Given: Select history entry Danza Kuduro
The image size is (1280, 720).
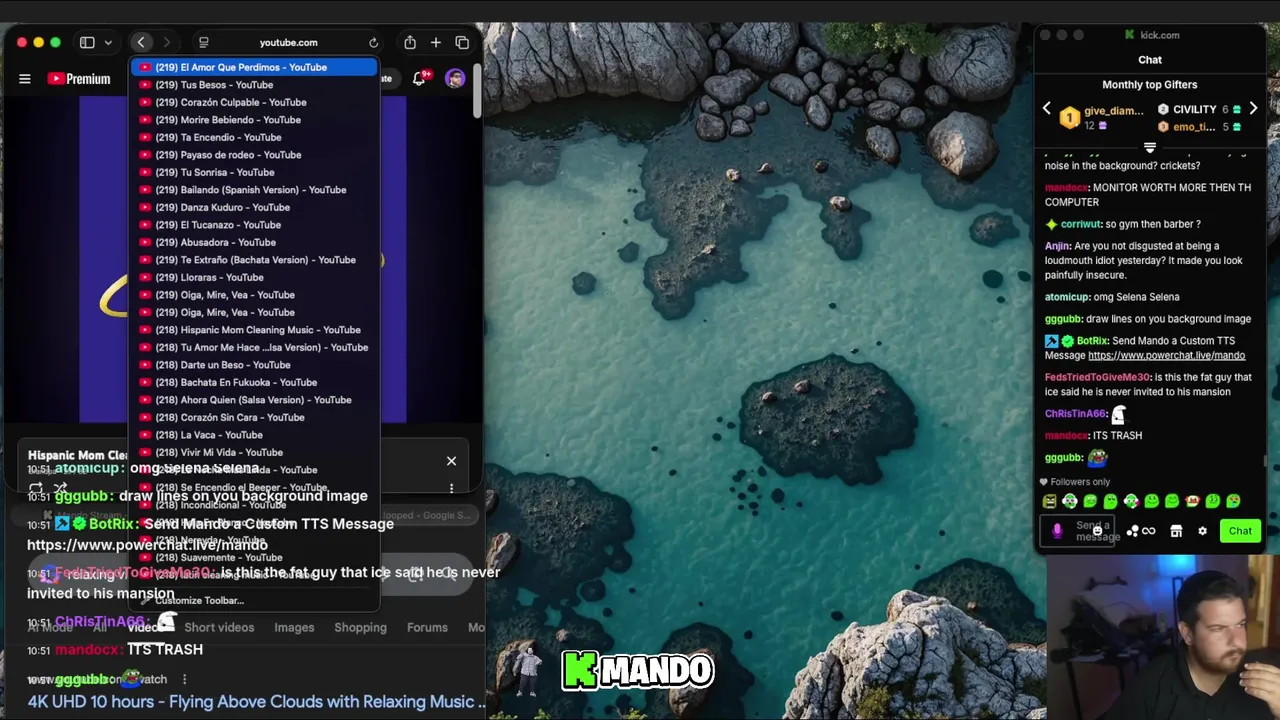Looking at the screenshot, I should [x=254, y=207].
